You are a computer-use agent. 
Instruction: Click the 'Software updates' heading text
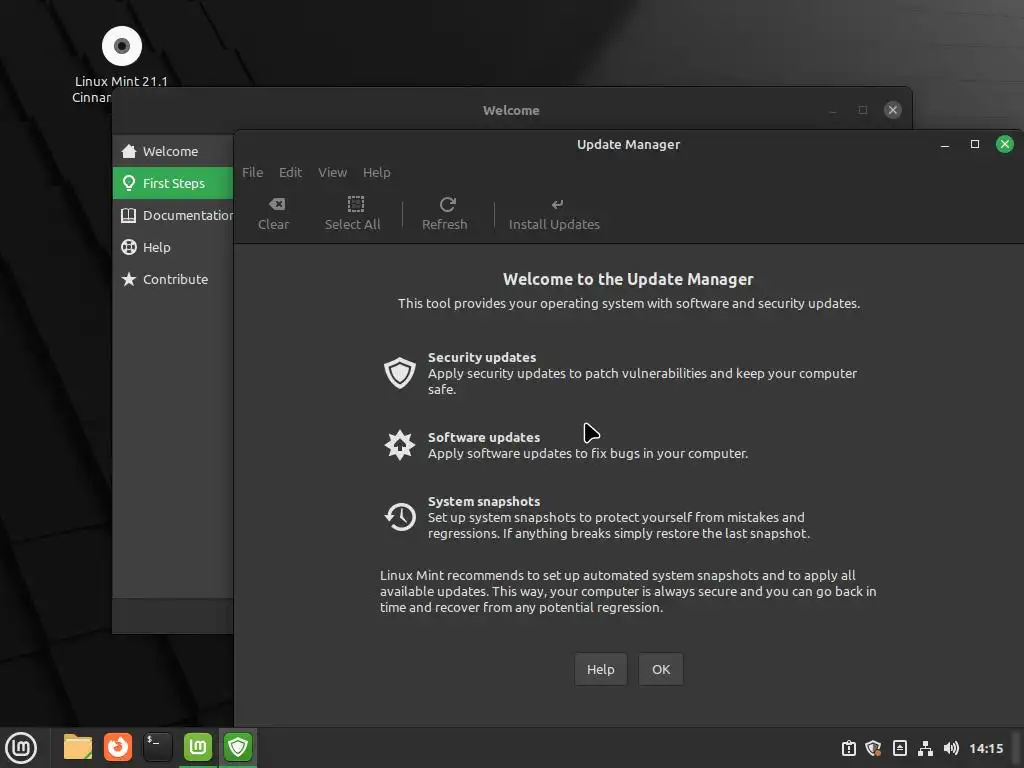coord(484,437)
